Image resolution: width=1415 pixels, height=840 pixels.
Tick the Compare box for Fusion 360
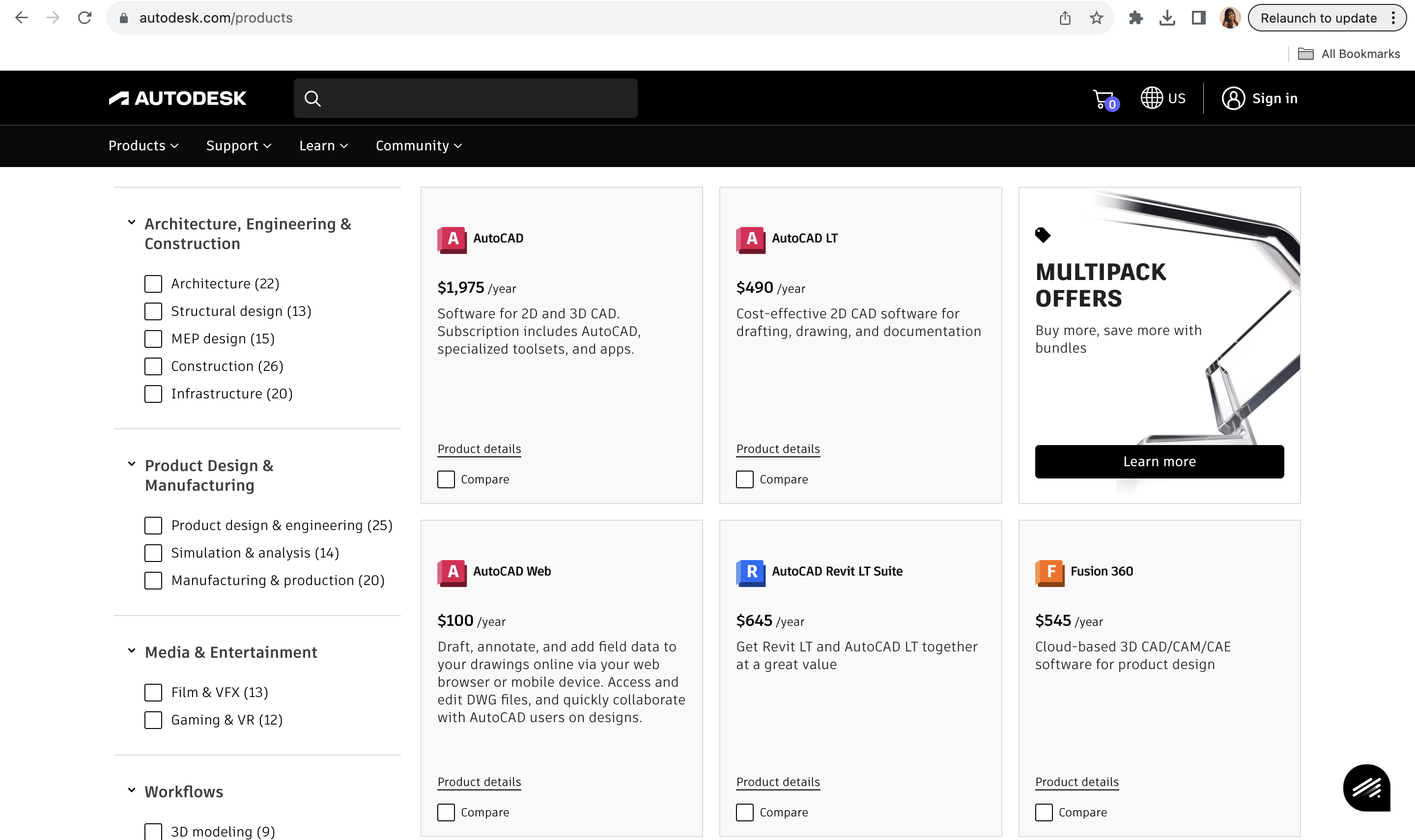pyautogui.click(x=1044, y=812)
